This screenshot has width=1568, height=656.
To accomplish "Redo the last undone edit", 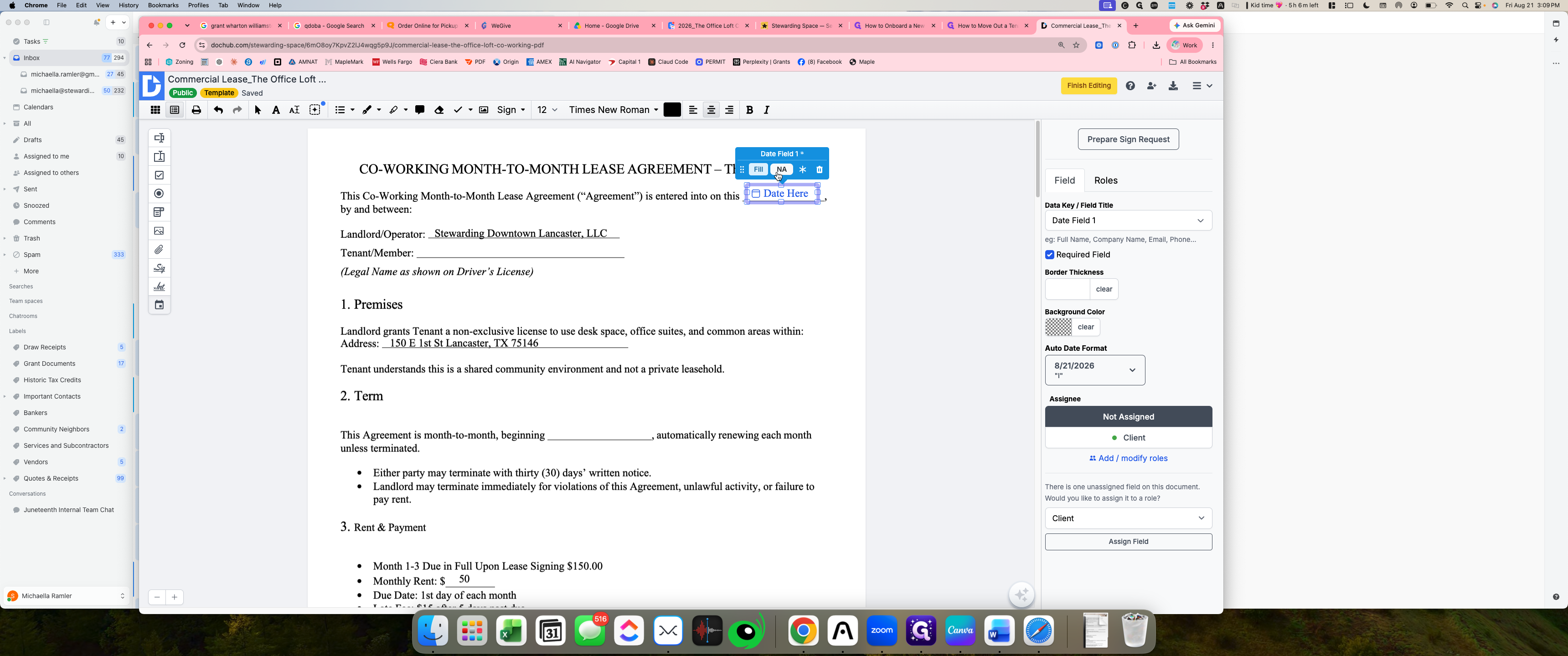I will click(x=237, y=110).
